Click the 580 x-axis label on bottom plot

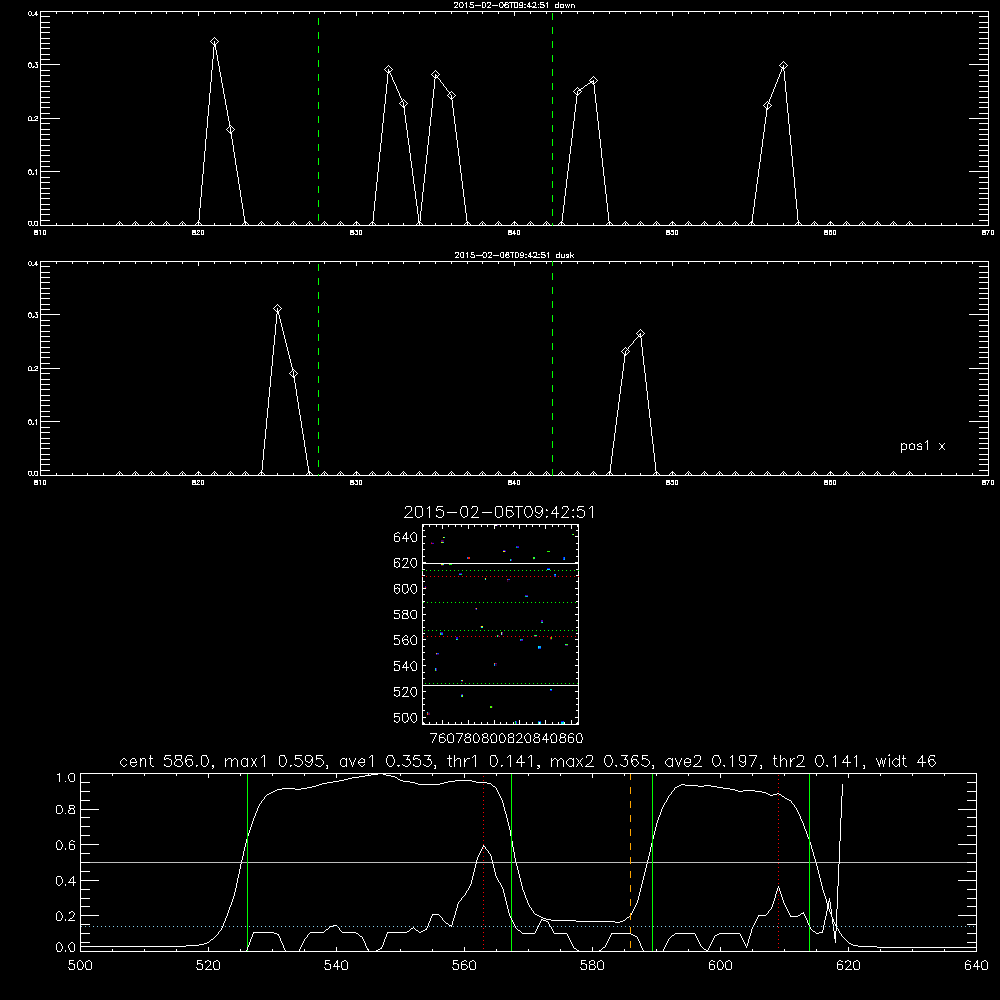tap(592, 966)
